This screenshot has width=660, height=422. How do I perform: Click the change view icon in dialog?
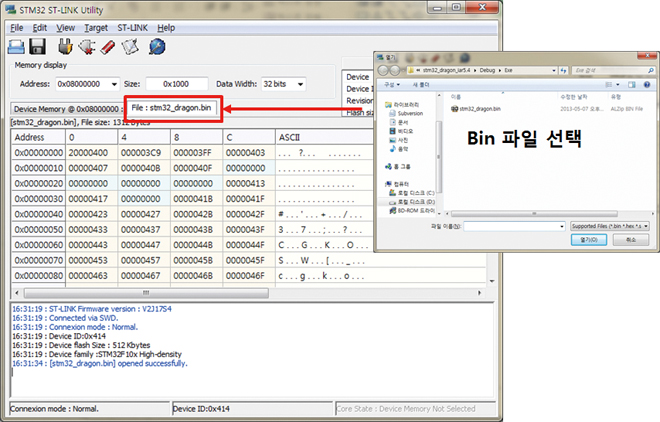coord(609,85)
